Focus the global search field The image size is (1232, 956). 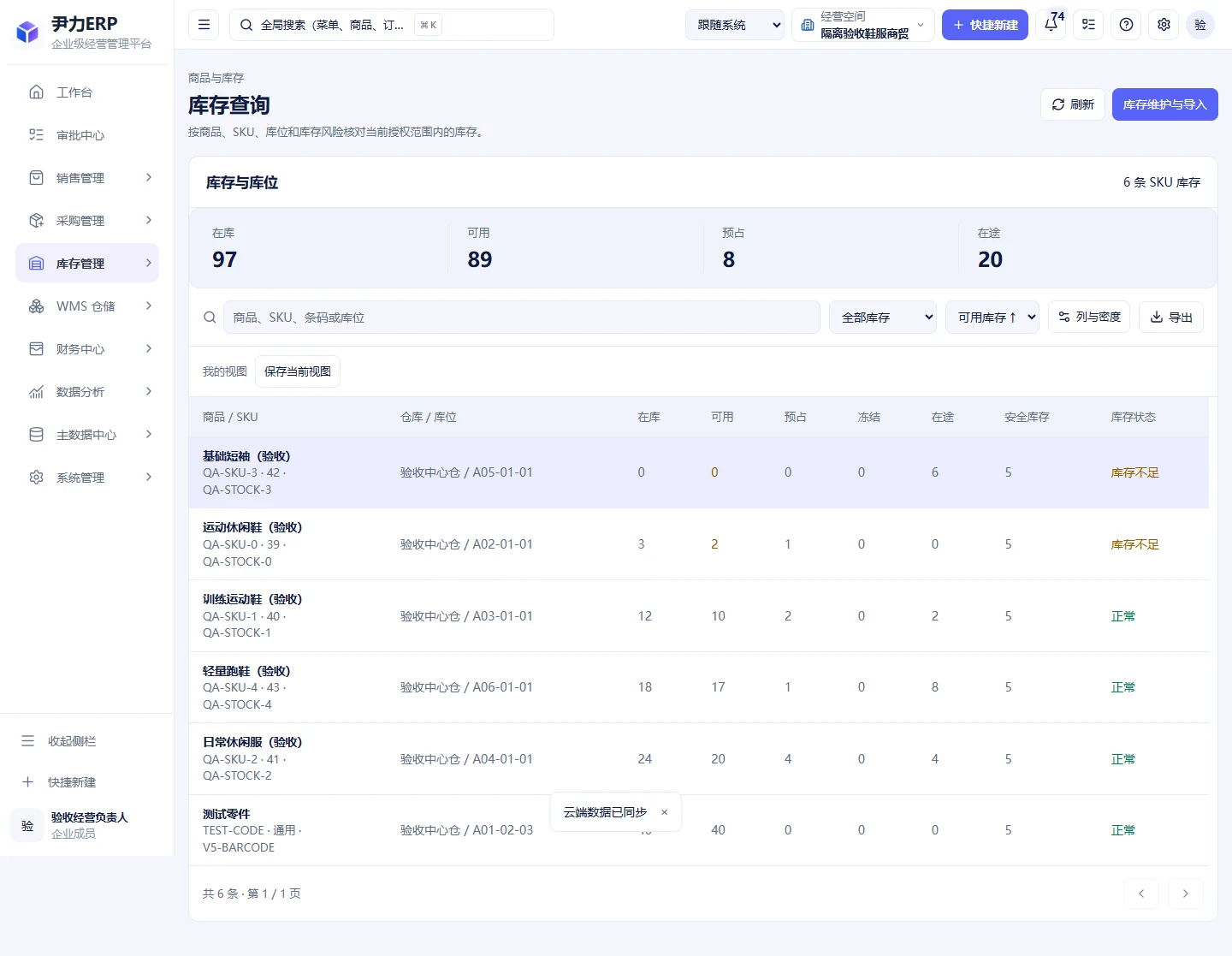pos(392,25)
